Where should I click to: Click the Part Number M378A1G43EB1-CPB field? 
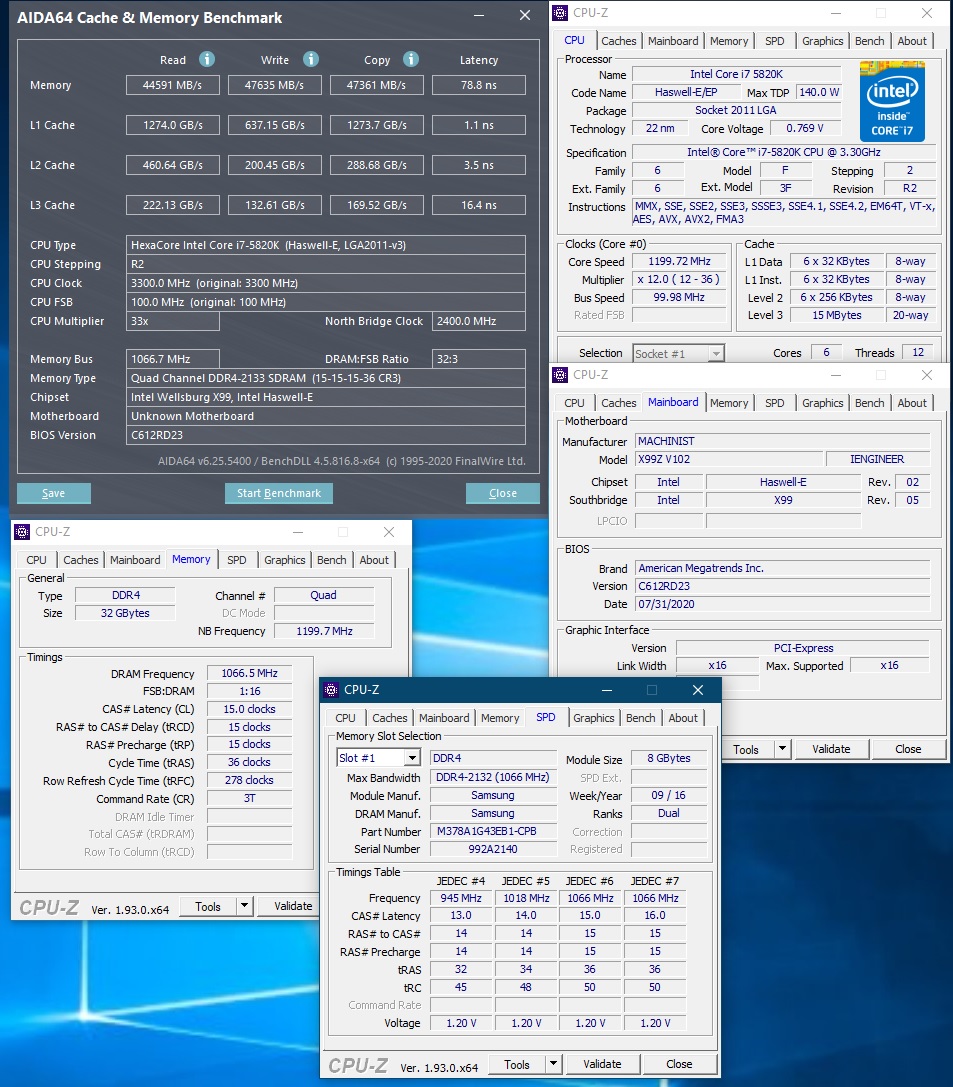(x=493, y=831)
